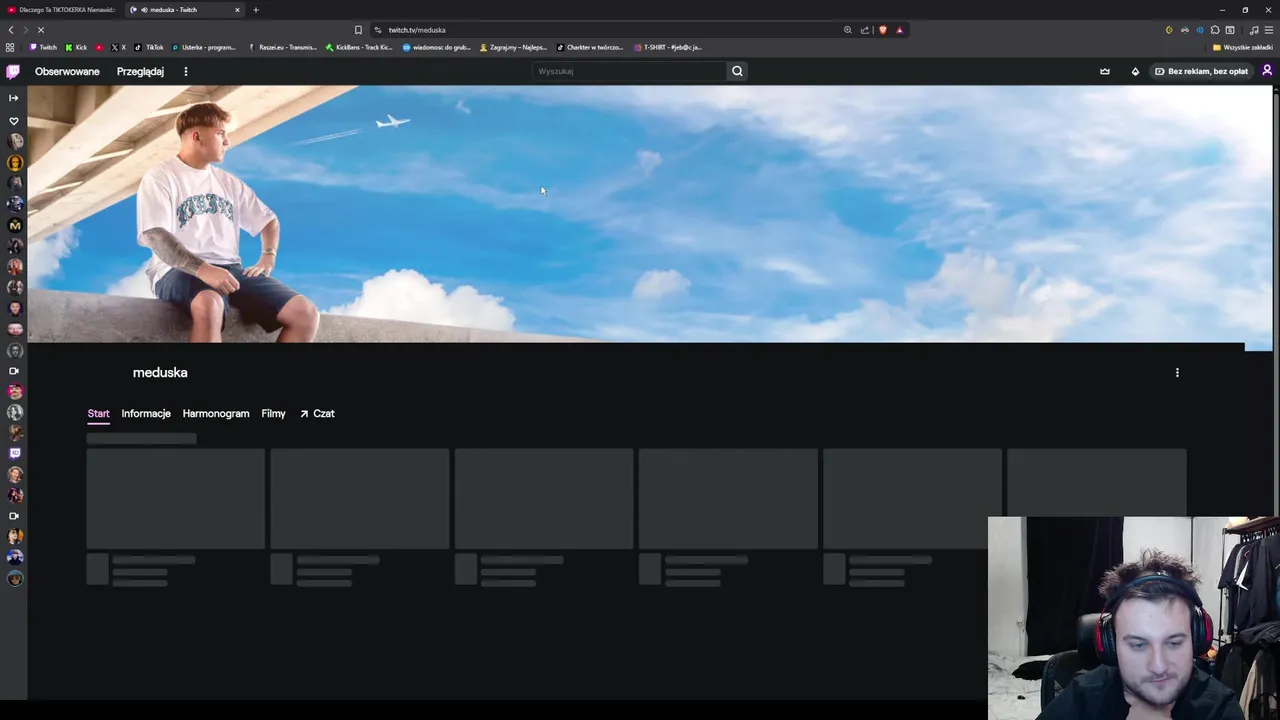Select the Start channel tab
Viewport: 1280px width, 720px height.
98,413
